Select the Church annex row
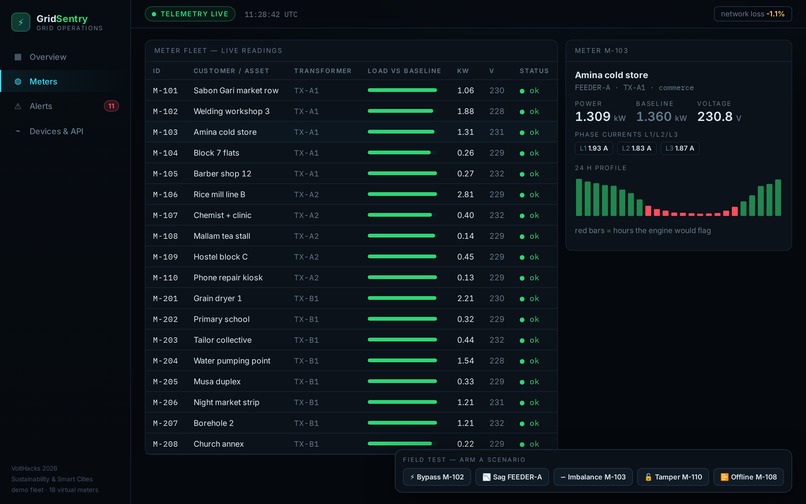 [x=351, y=444]
